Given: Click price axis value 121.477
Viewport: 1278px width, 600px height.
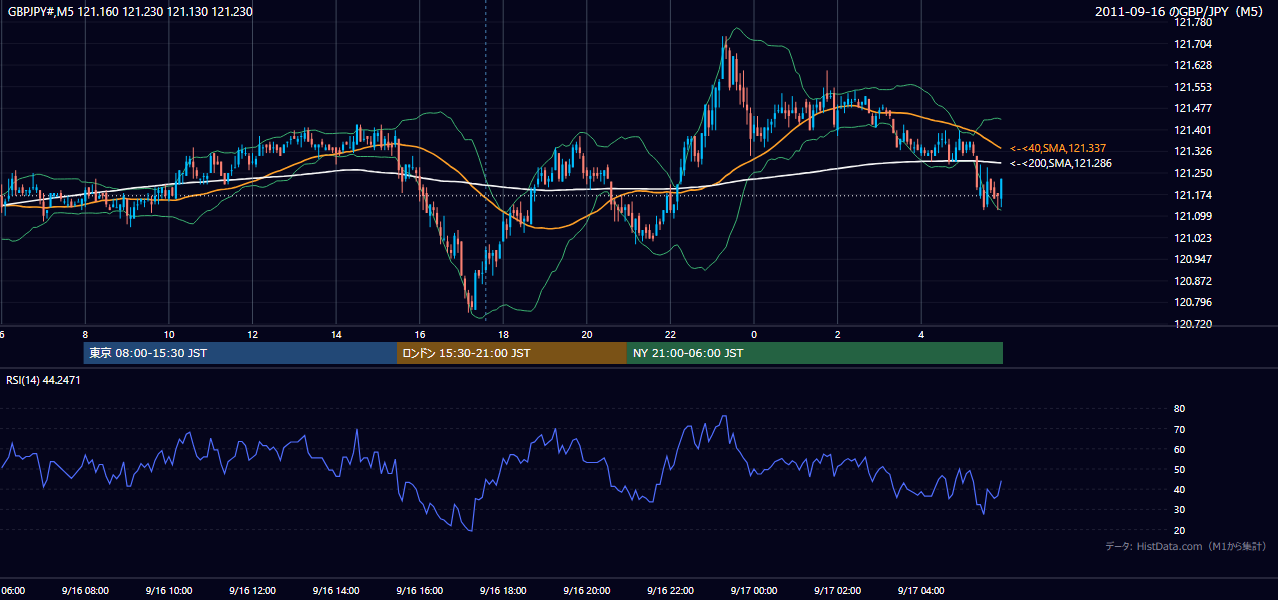Looking at the screenshot, I should (x=1191, y=109).
